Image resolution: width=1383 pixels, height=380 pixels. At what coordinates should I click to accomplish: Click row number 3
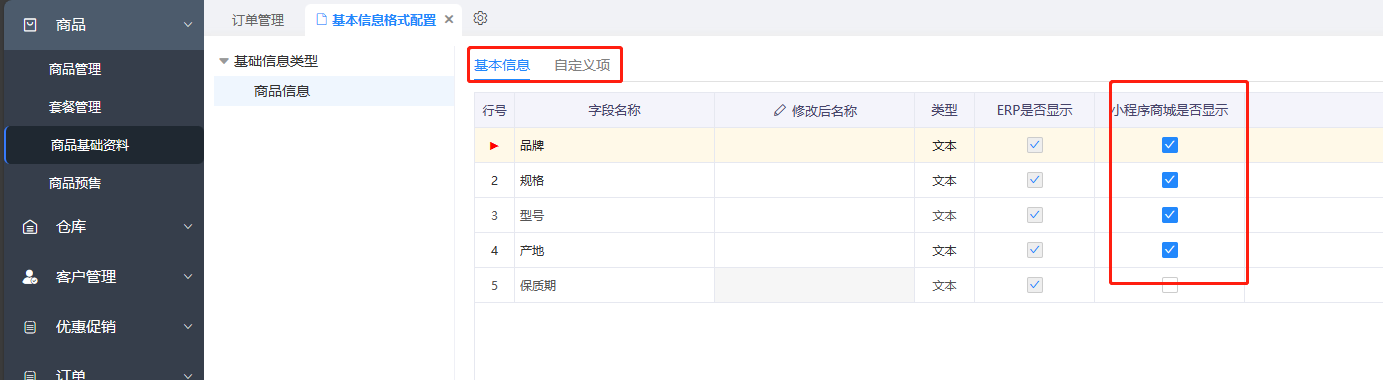tap(494, 215)
